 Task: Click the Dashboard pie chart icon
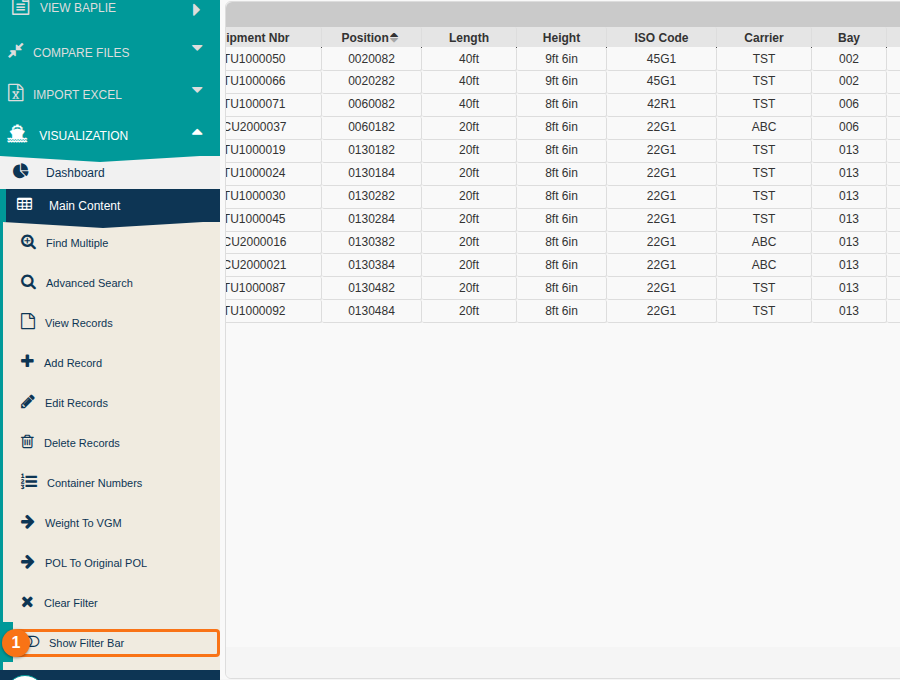[21, 171]
